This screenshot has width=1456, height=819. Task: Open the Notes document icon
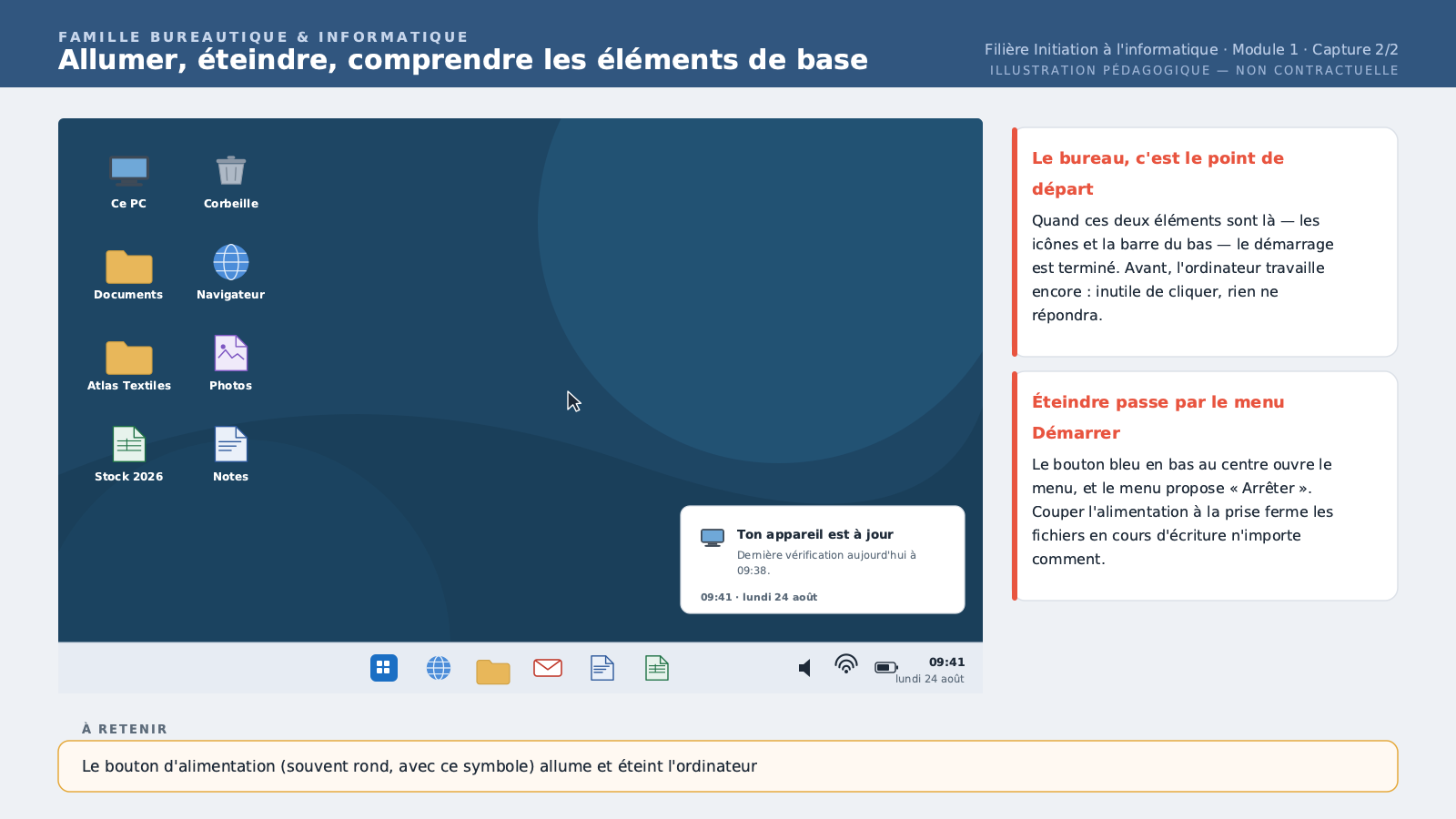pyautogui.click(x=231, y=454)
